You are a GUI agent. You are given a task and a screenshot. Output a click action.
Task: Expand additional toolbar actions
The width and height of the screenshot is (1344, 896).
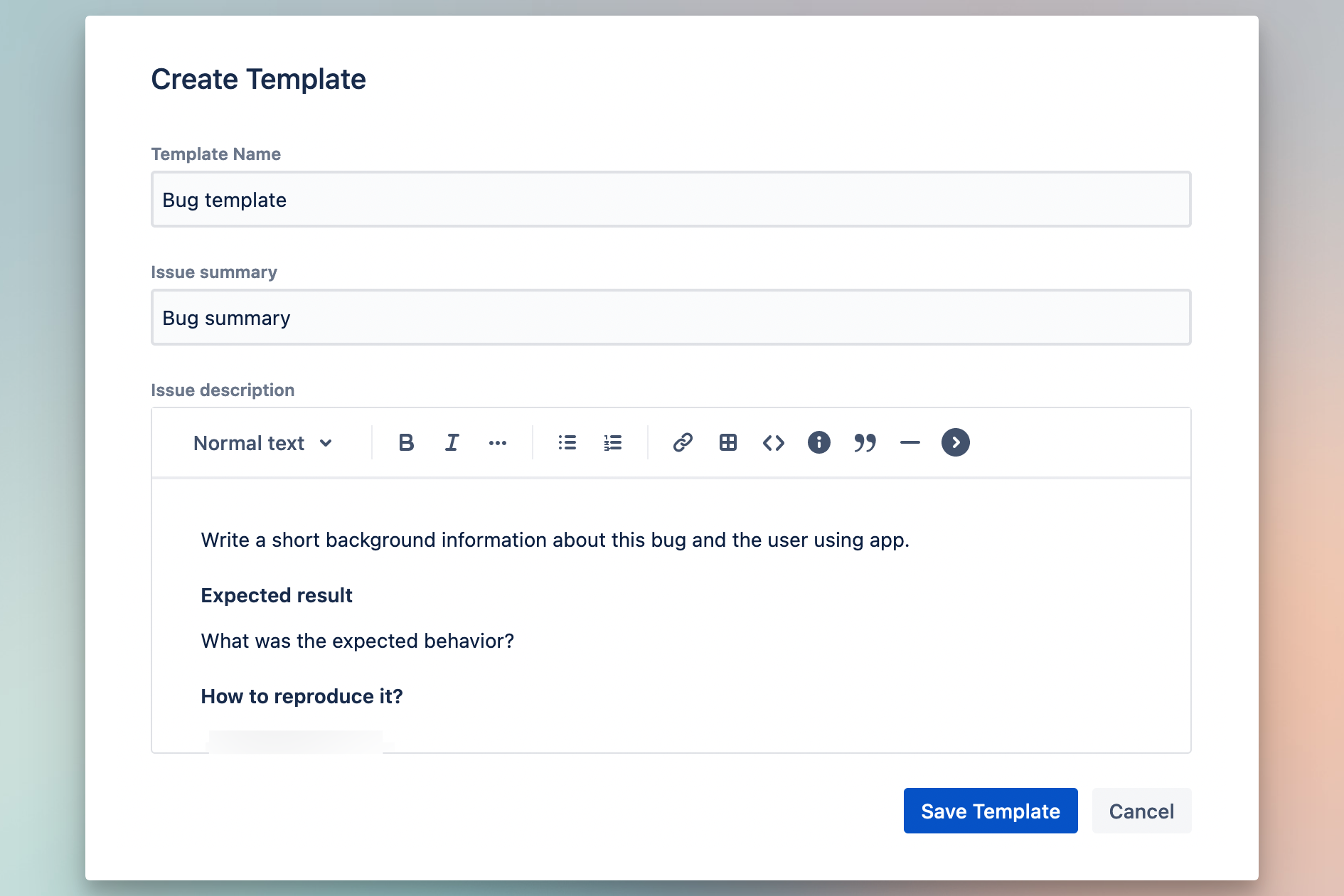pyautogui.click(x=956, y=442)
